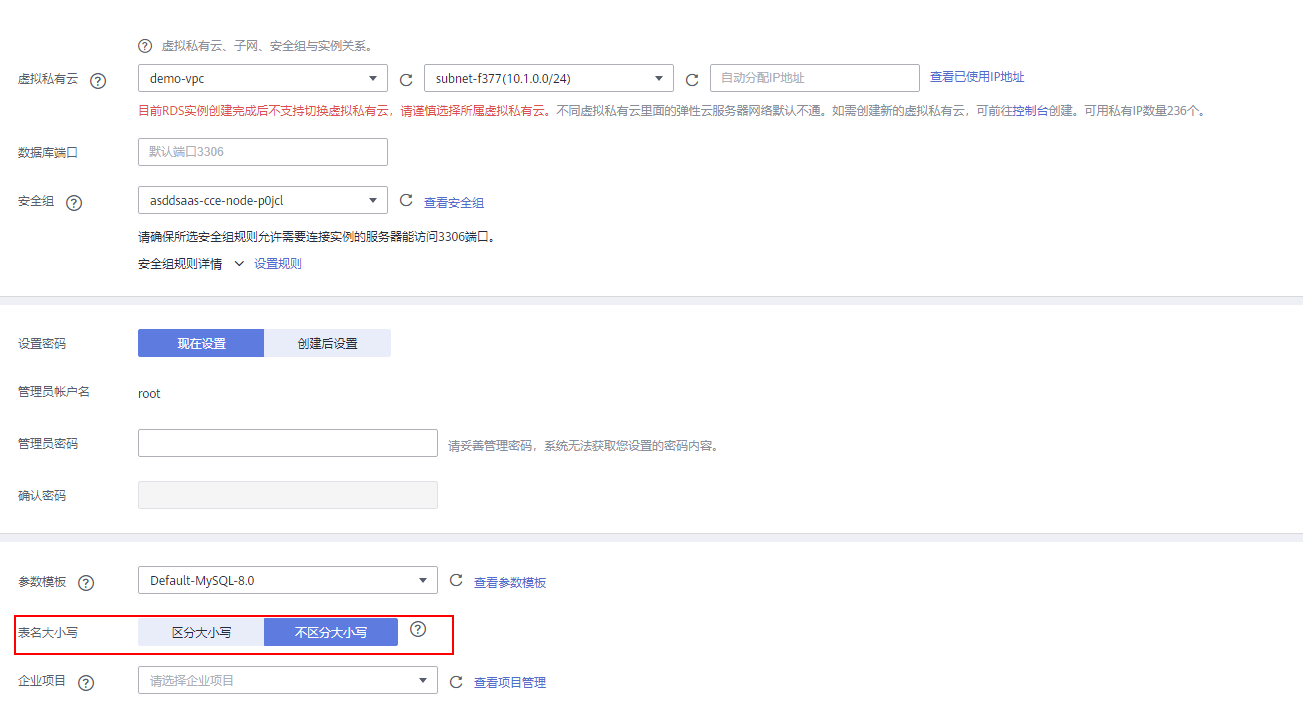Refresh the enterprise project list
Viewport: 1303px width, 711px height.
tap(456, 682)
